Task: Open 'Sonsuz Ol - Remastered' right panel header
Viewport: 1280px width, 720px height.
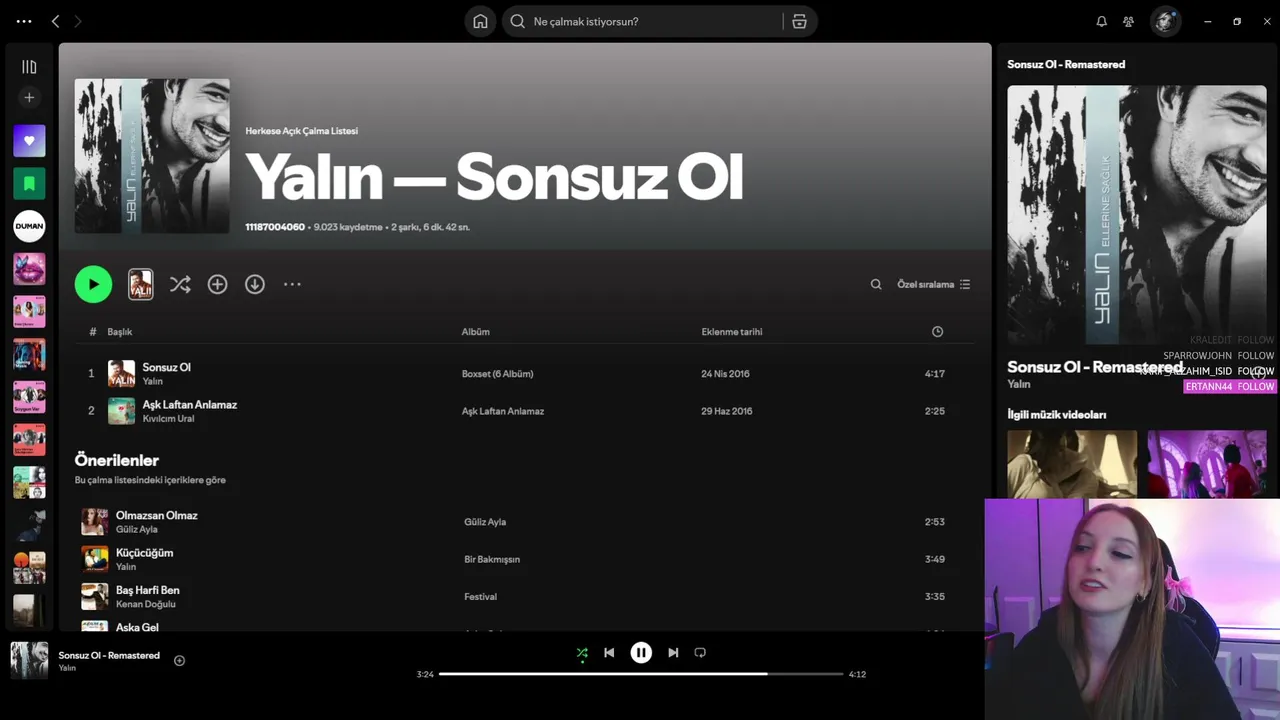Action: click(x=1066, y=64)
